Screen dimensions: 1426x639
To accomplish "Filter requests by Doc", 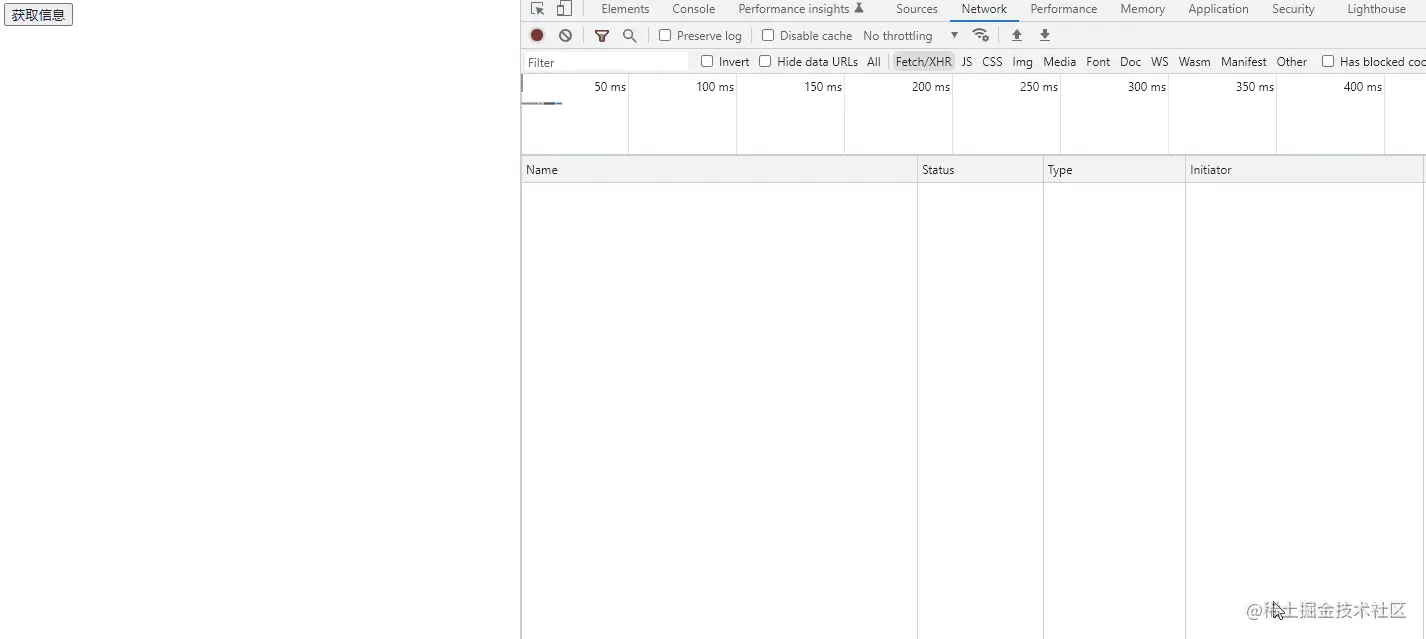I will tap(1130, 62).
